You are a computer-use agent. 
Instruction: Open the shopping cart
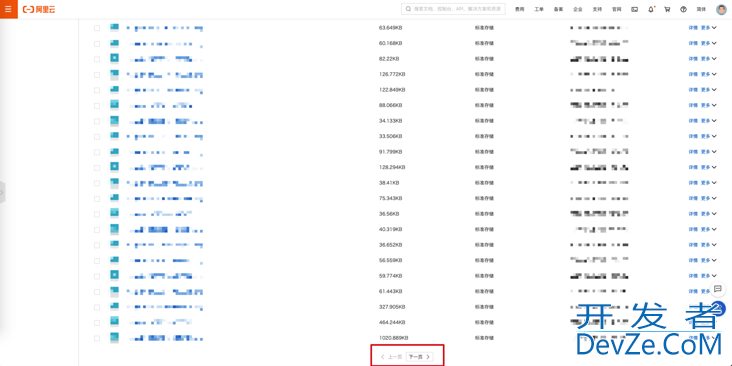point(667,9)
